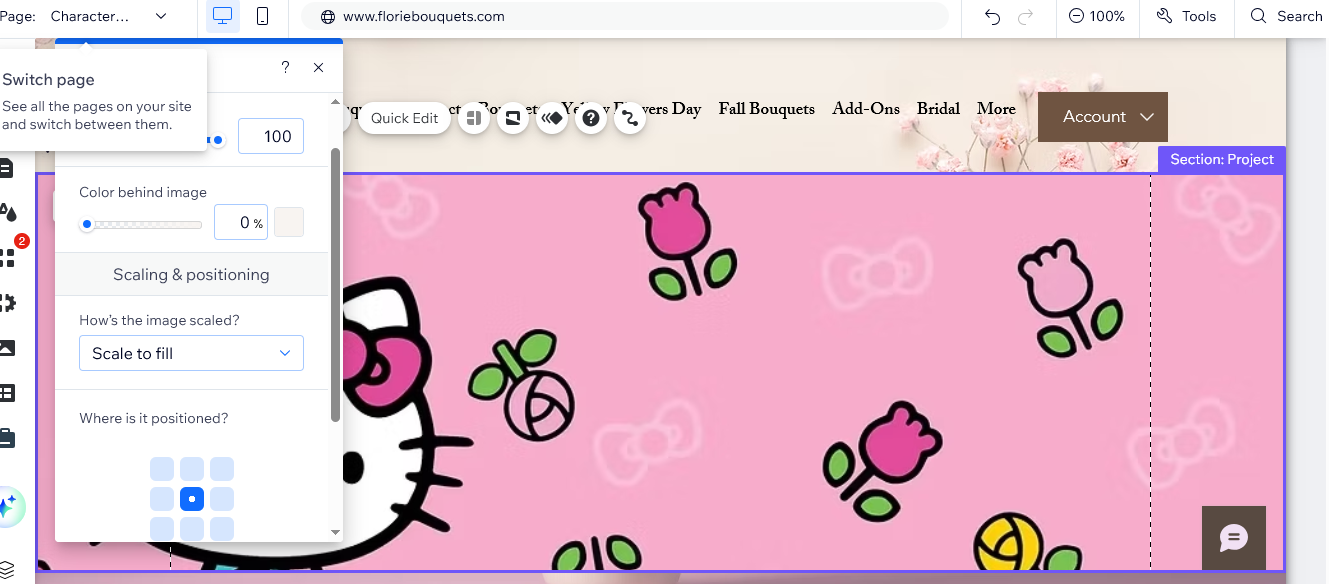1329x584 pixels.
Task: Click the help question mark in floating toolbar
Action: click(x=591, y=118)
